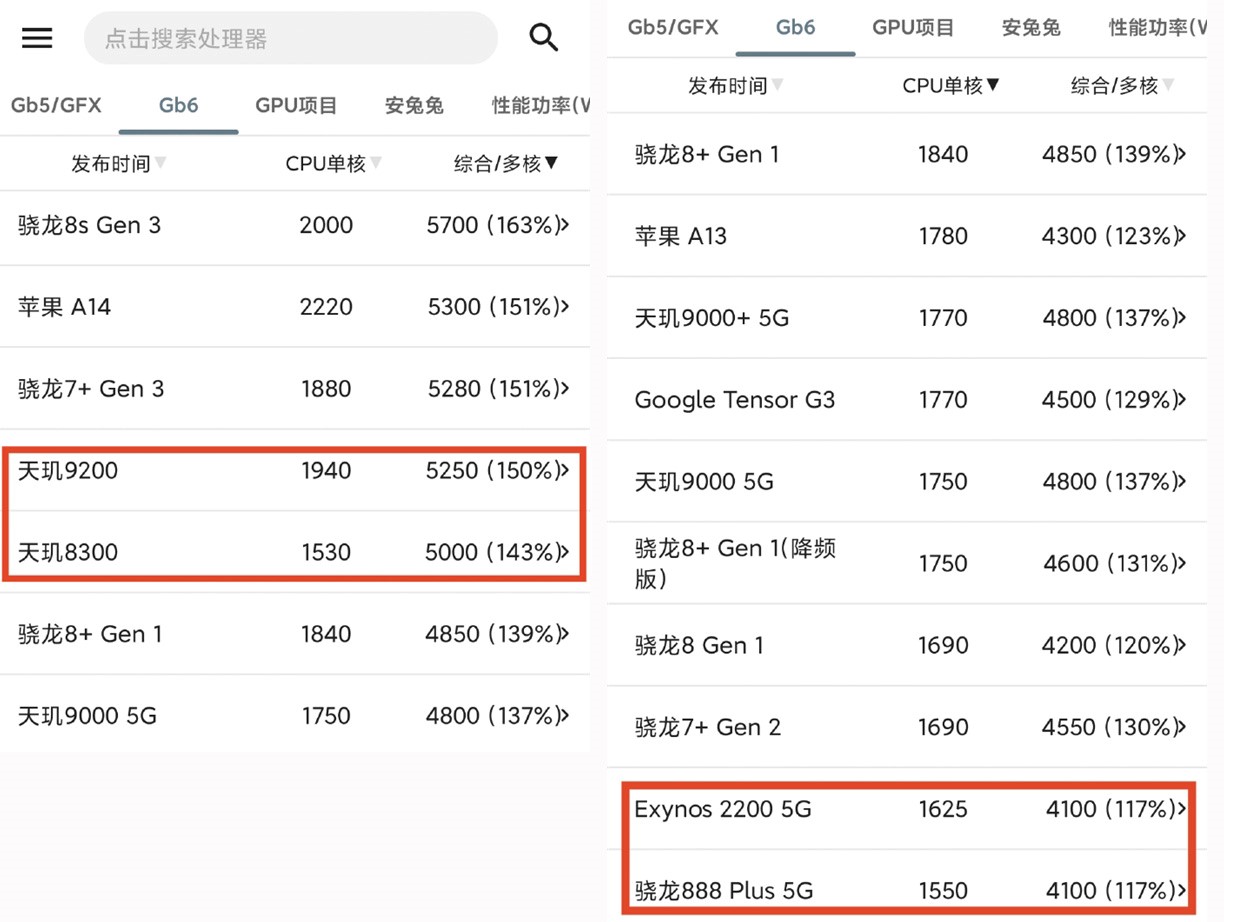Click multi-core score 4500 (129%) for Tensor G3
Screen dimensions: 1234x922
(x=1109, y=400)
